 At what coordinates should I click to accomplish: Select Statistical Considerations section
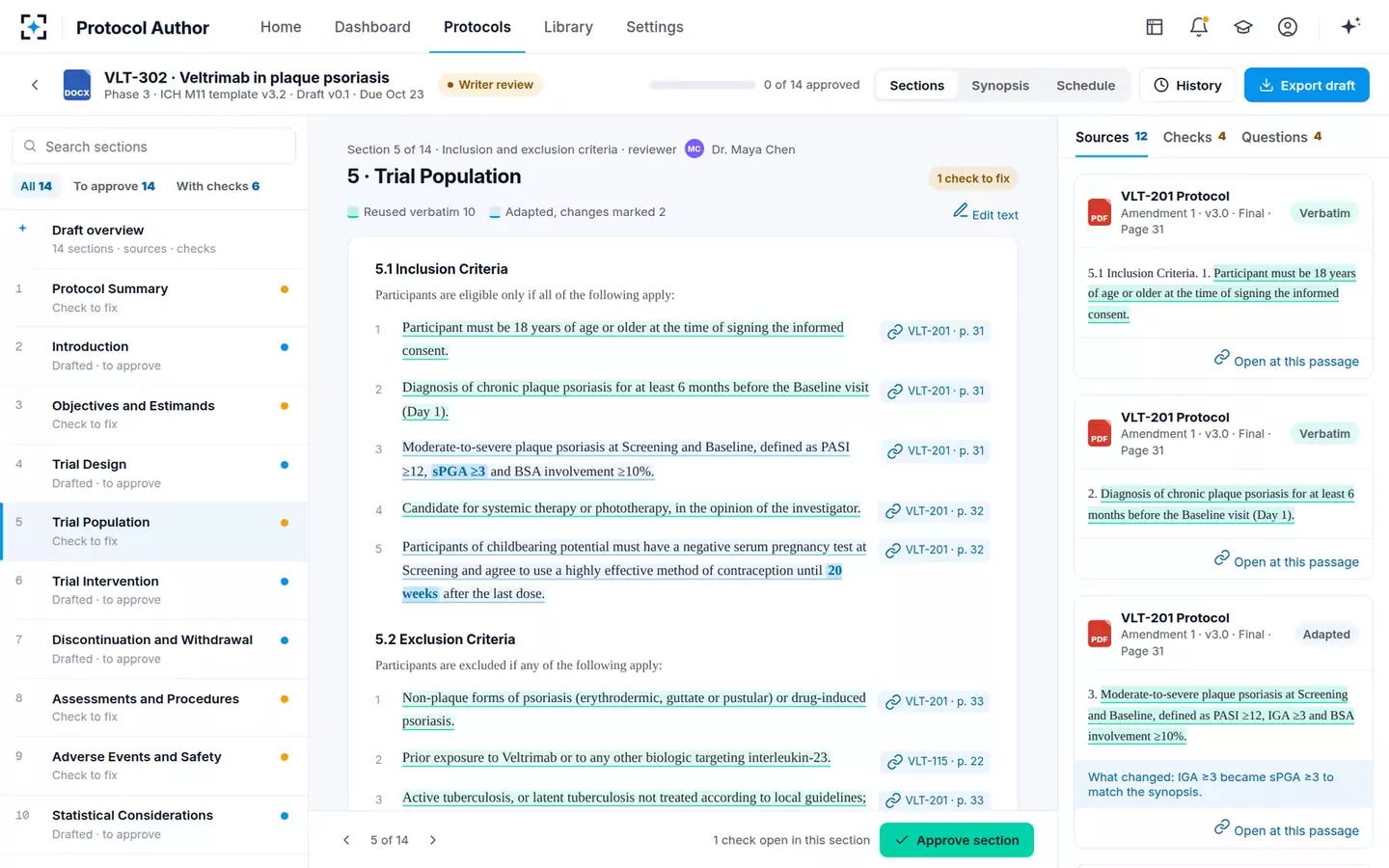point(154,825)
